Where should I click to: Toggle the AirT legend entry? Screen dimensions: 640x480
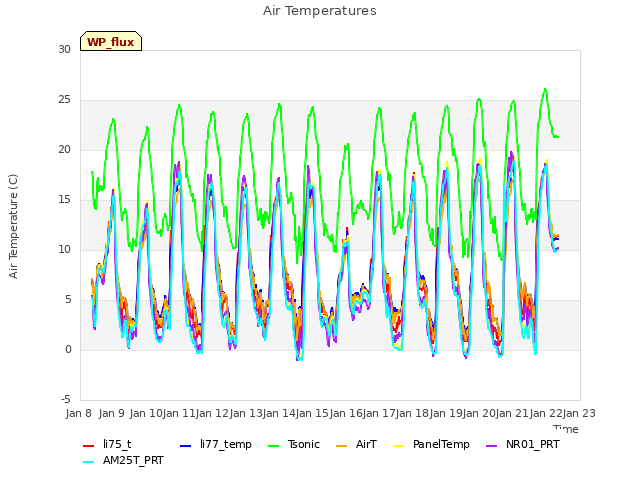point(356,444)
